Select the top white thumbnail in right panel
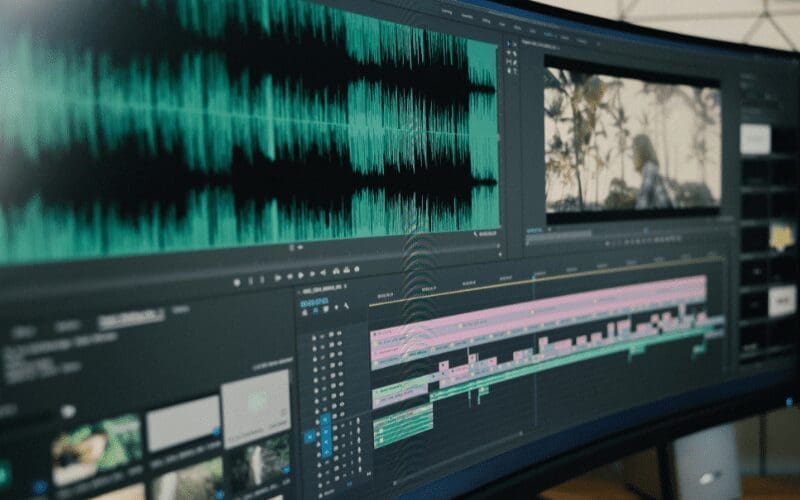The width and height of the screenshot is (800, 500). pos(755,138)
